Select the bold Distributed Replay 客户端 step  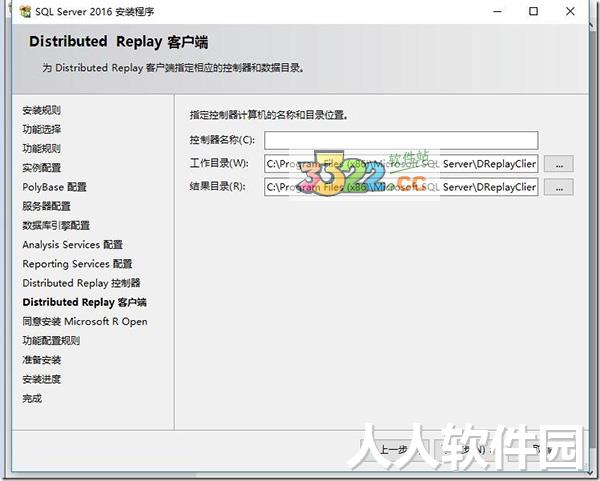pos(84,302)
